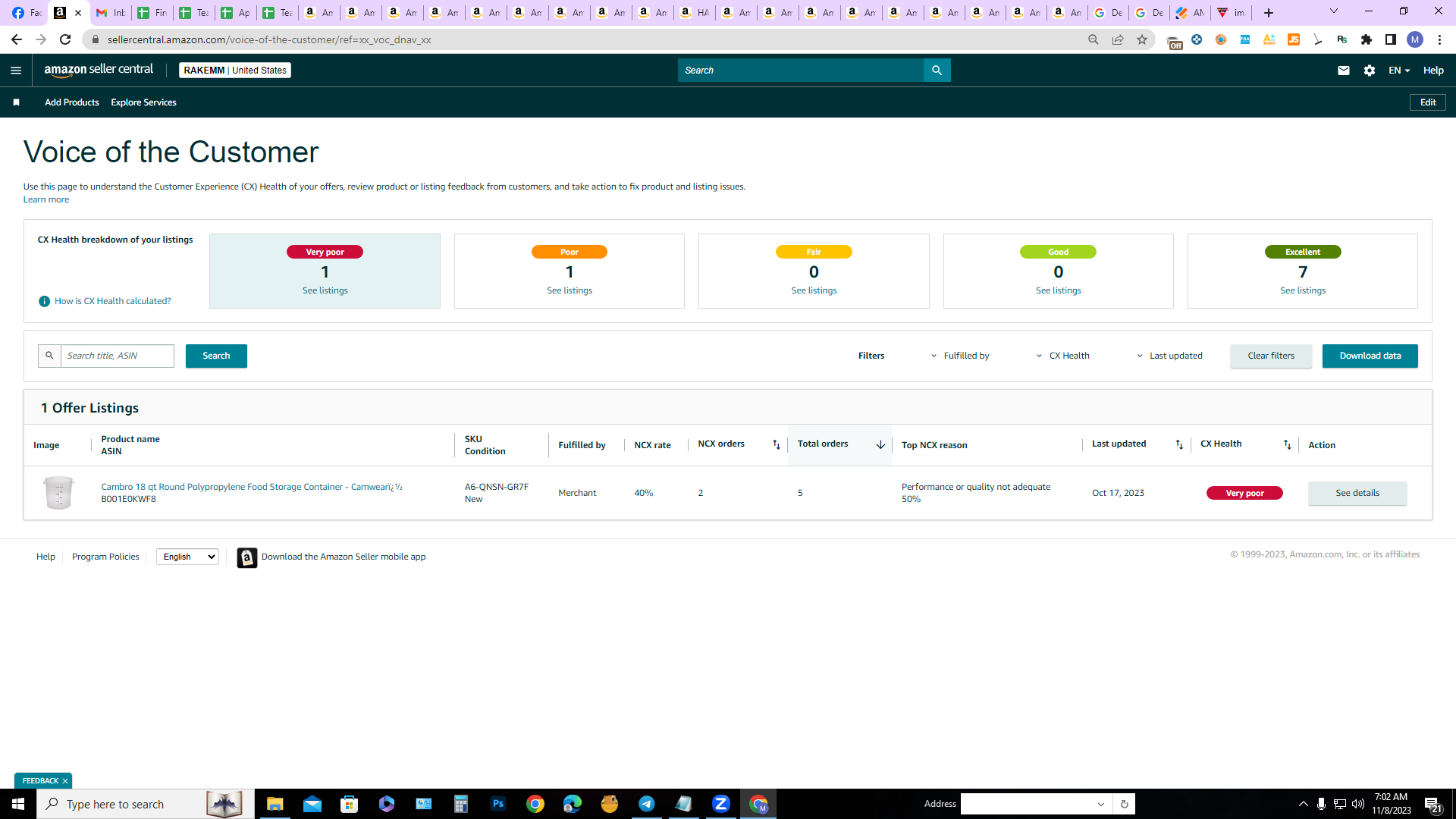Expand the CX Health filter dropdown

pyautogui.click(x=1062, y=356)
